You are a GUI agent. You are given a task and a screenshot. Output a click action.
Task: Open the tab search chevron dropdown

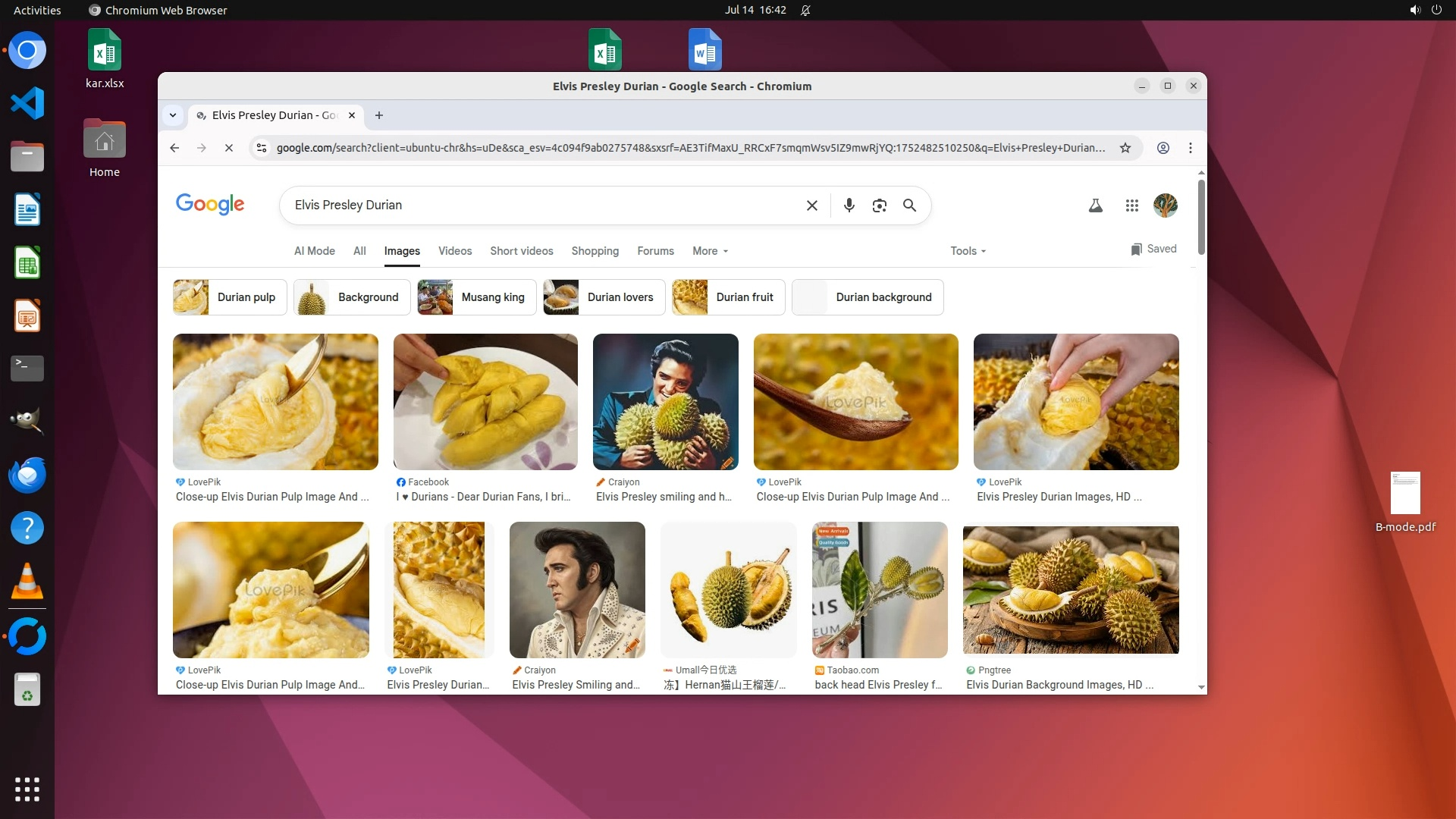pyautogui.click(x=173, y=115)
